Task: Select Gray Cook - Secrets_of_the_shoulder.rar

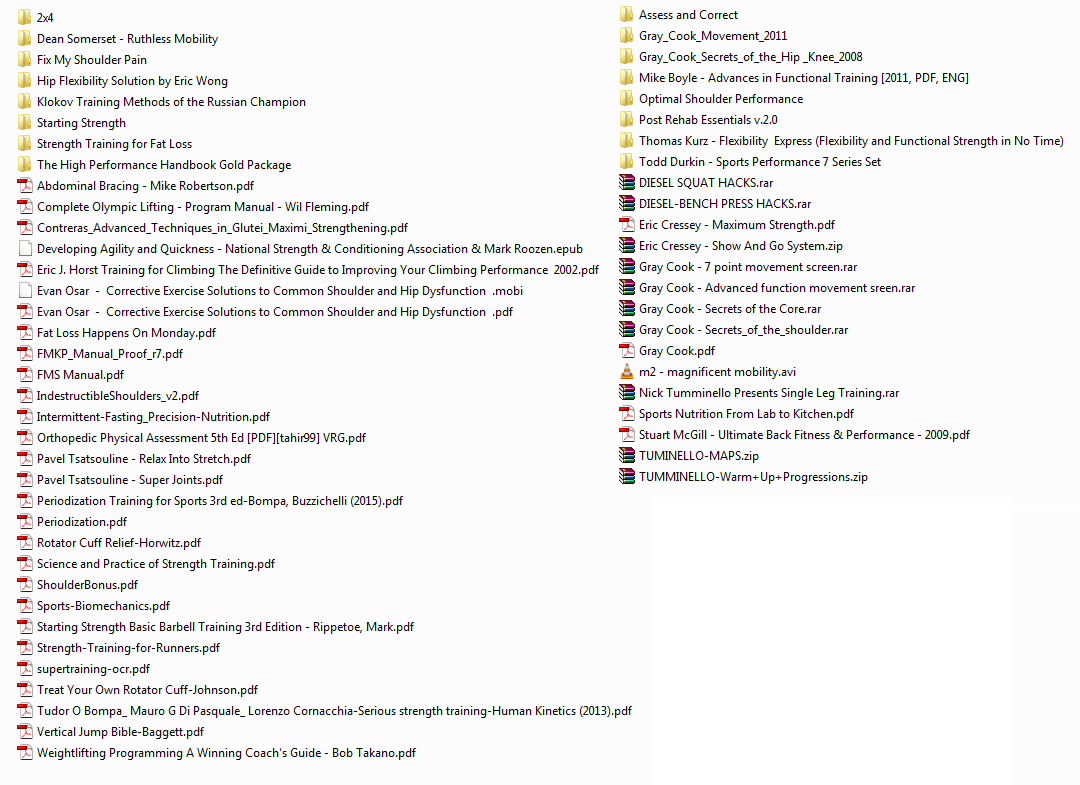Action: click(743, 329)
